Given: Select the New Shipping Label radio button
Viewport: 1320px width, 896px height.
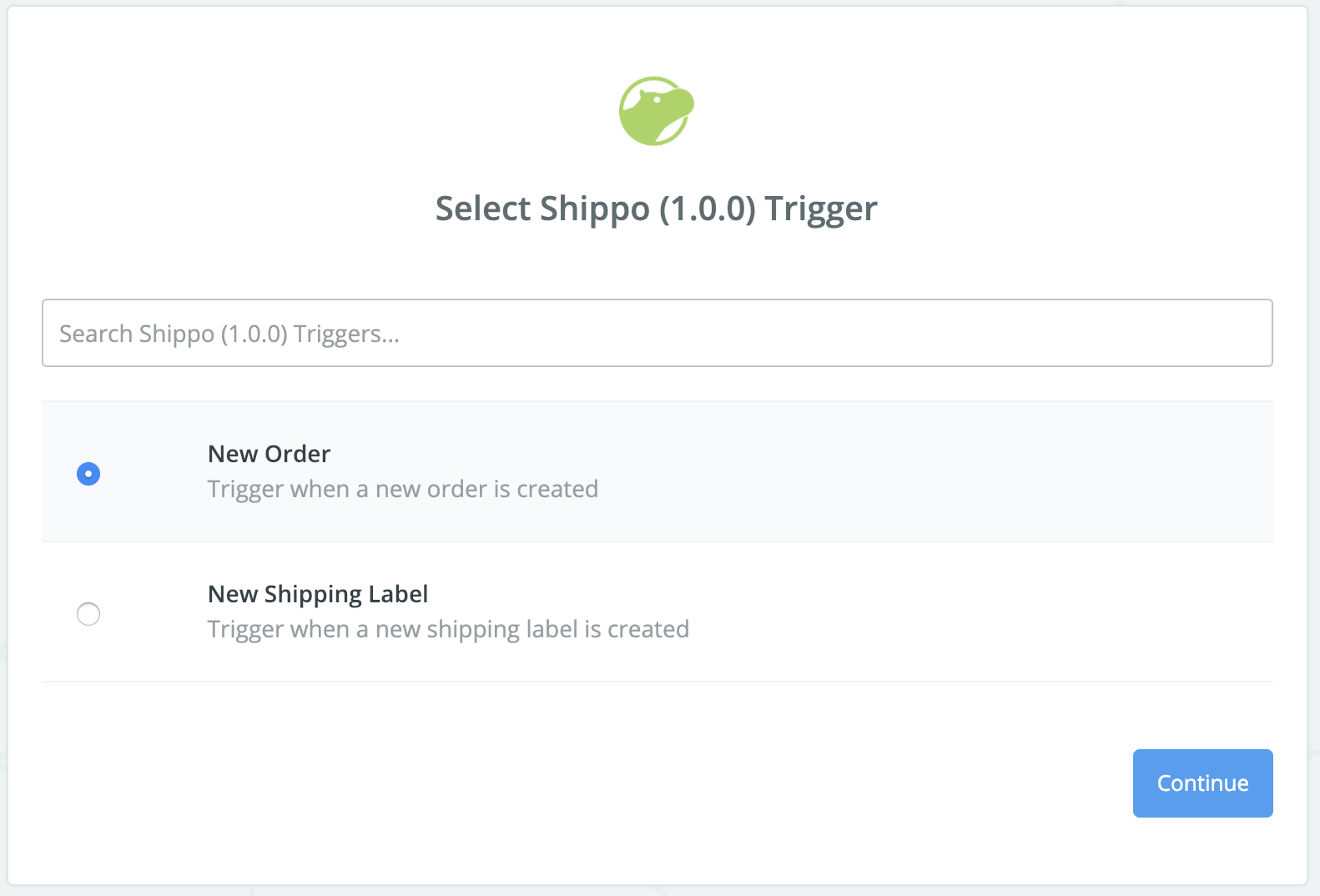Looking at the screenshot, I should tap(88, 614).
